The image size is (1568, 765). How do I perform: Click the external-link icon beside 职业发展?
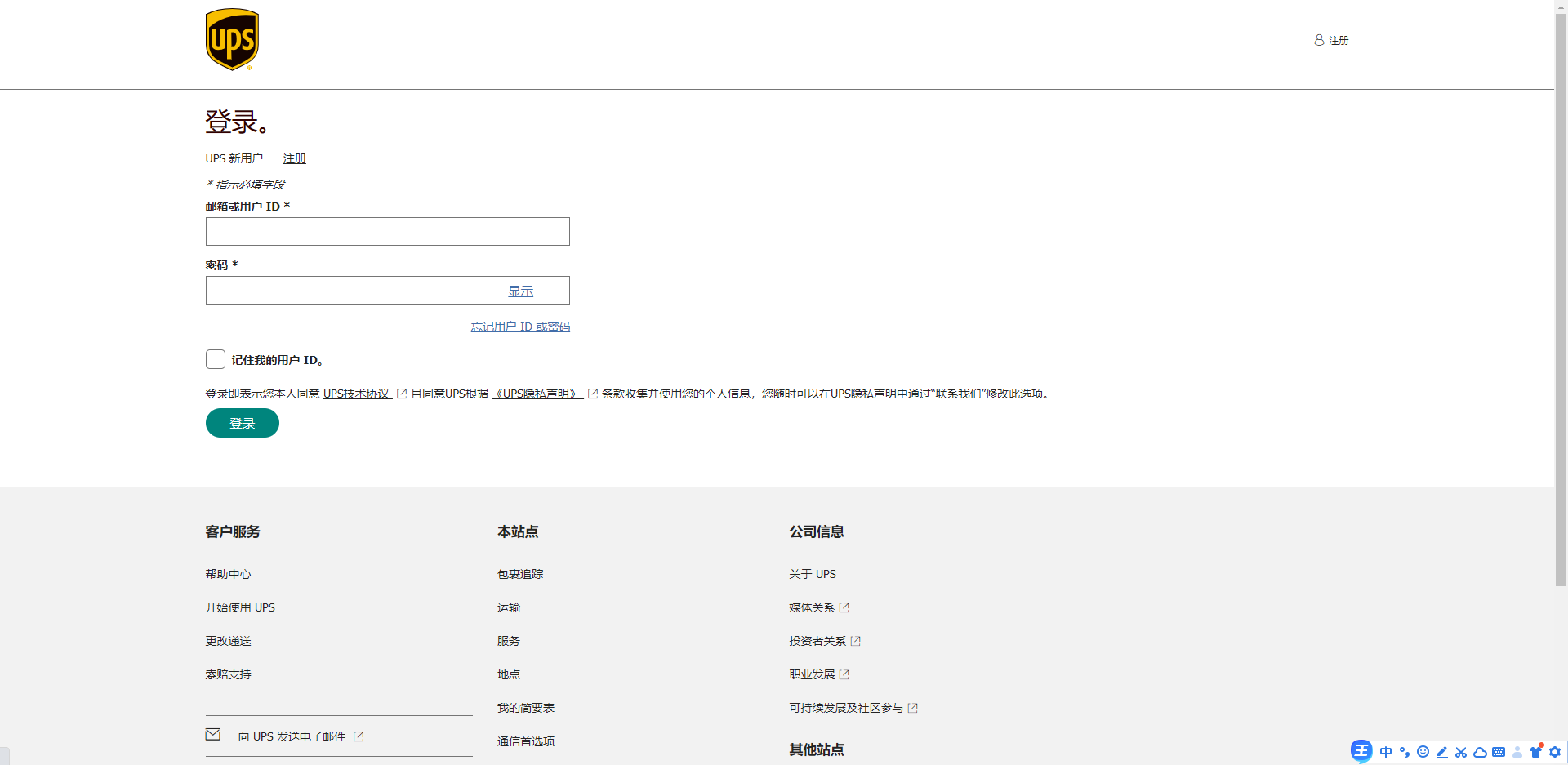tap(844, 674)
